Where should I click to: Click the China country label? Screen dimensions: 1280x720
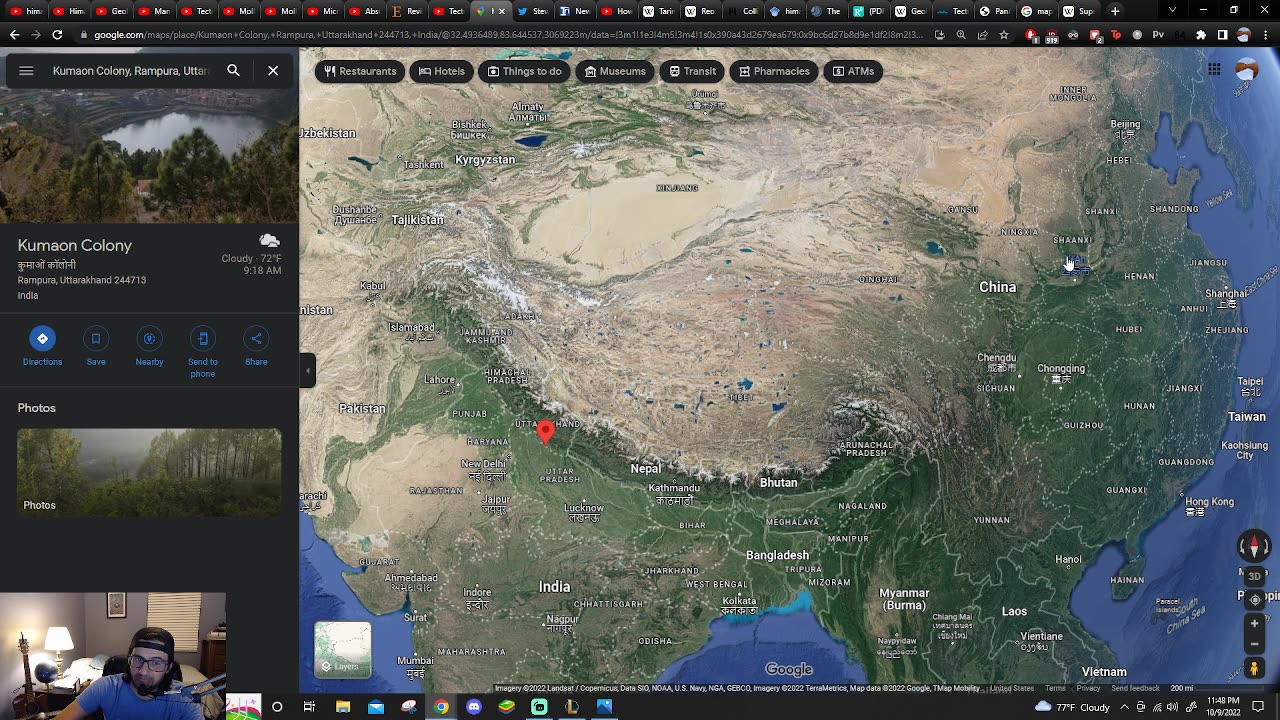tap(997, 287)
